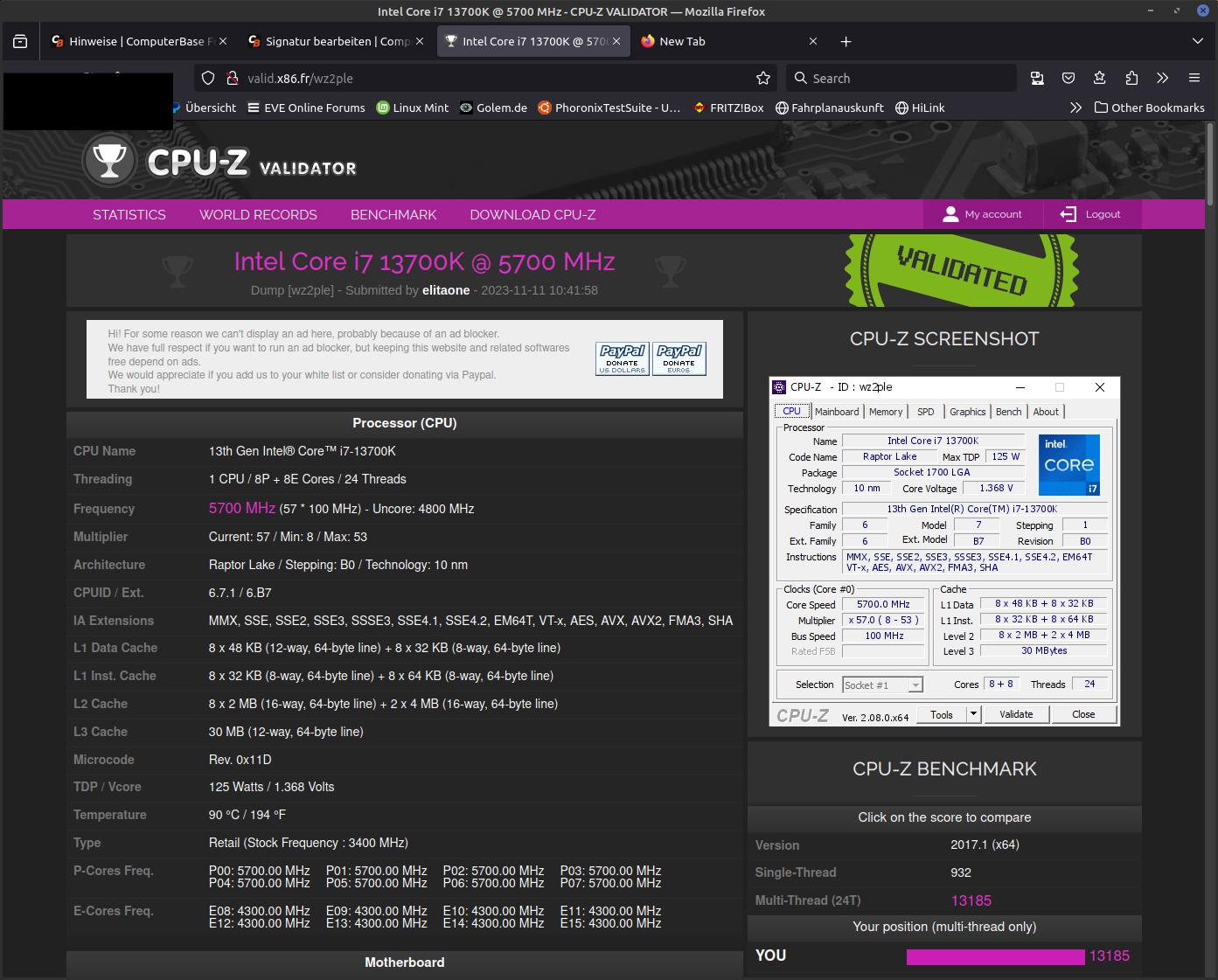Click the Logout button

[1090, 214]
